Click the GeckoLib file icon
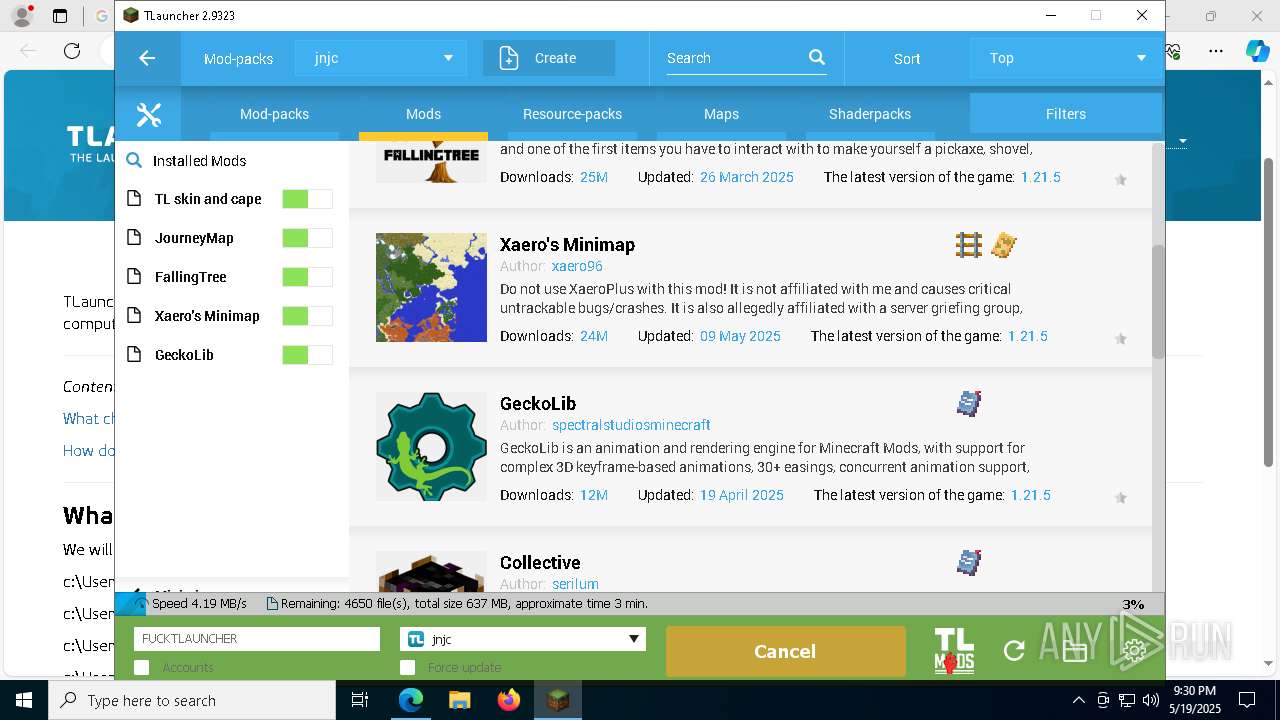The height and width of the screenshot is (720, 1280). 134,355
